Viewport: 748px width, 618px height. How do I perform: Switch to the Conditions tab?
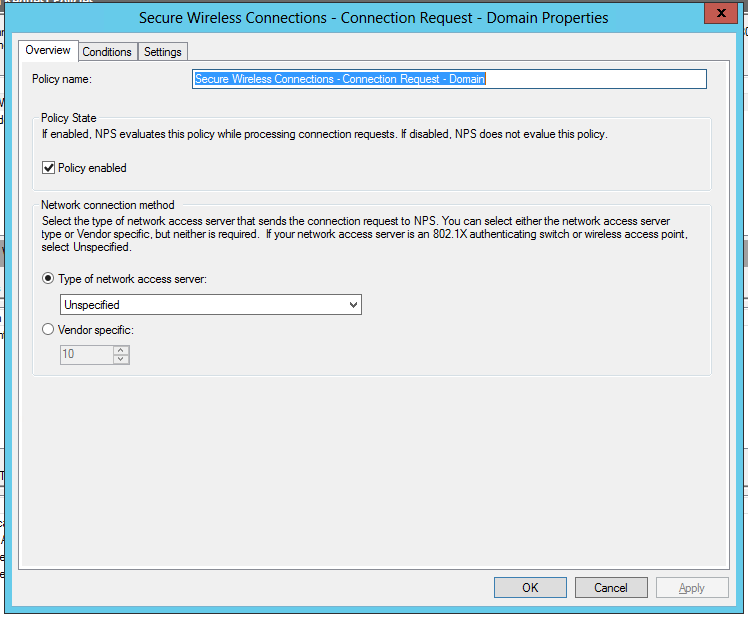pyautogui.click(x=107, y=52)
